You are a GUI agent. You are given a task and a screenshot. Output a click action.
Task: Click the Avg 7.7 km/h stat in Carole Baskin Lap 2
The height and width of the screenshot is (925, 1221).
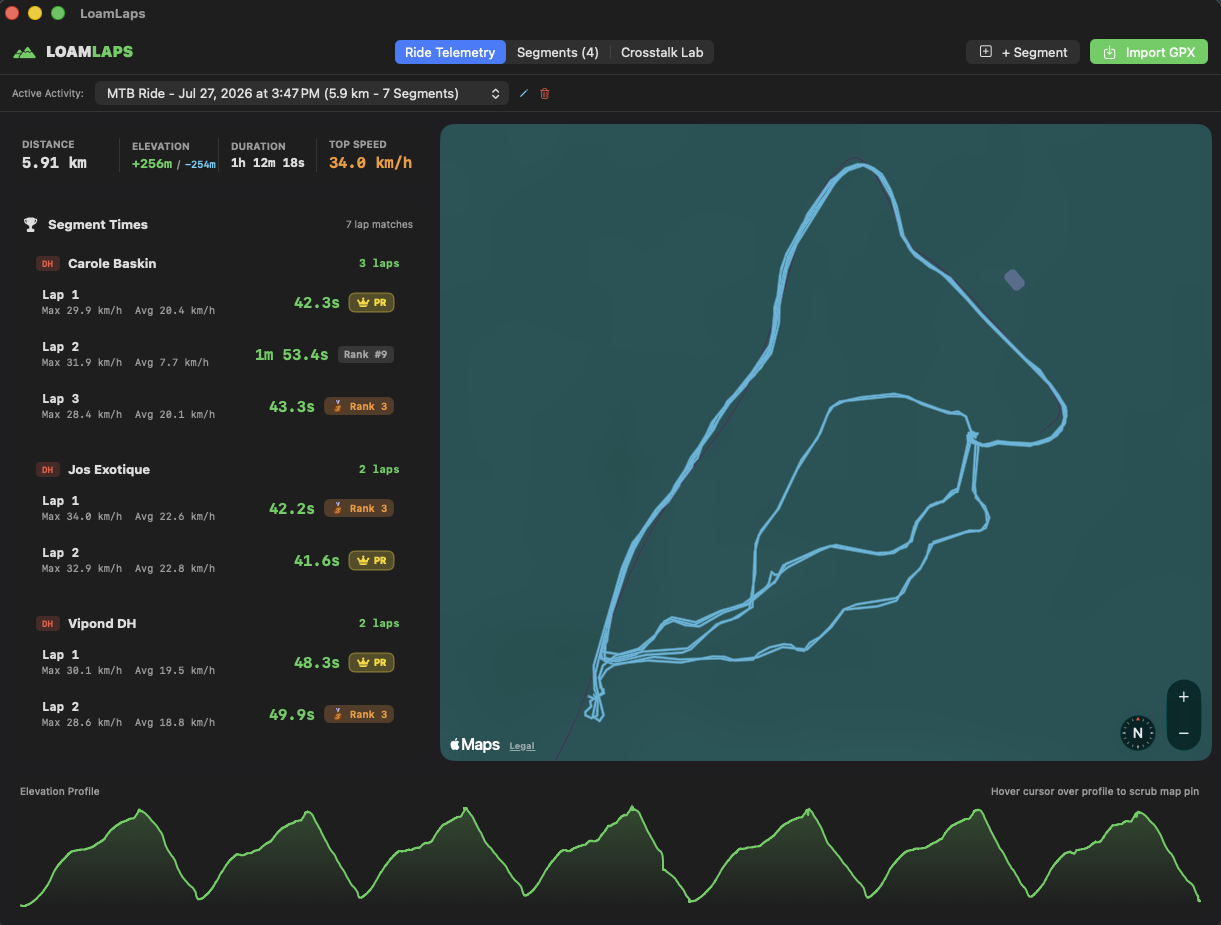[x=172, y=363]
